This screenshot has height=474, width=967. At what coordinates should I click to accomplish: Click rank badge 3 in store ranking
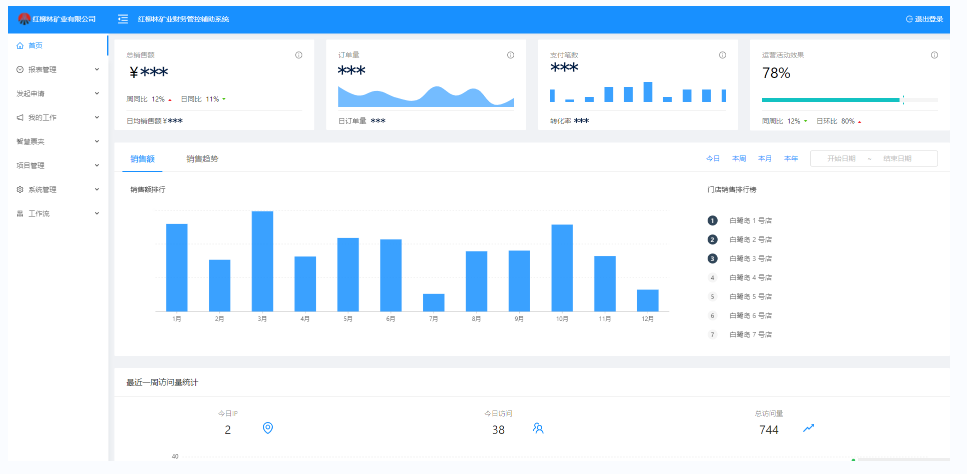[x=713, y=259]
